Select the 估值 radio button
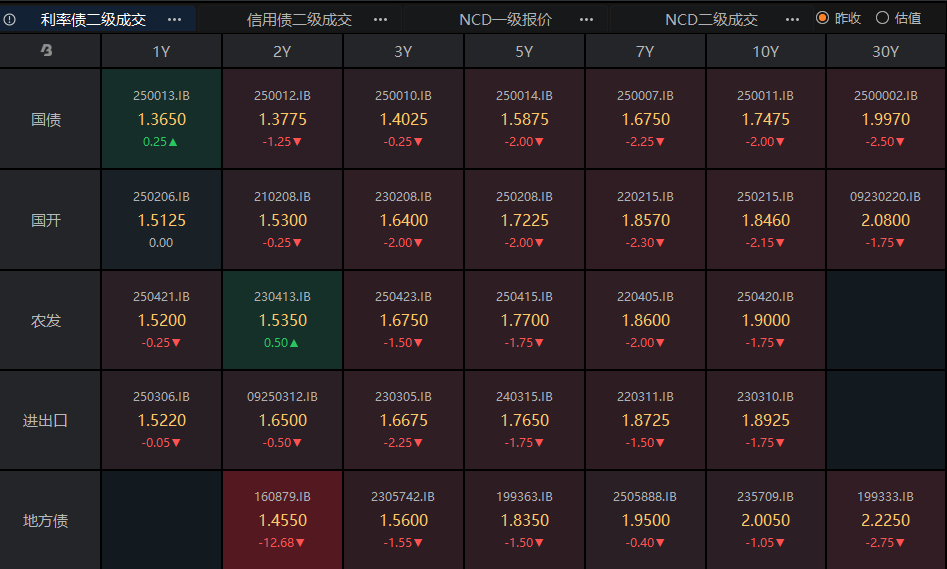Image resolution: width=947 pixels, height=569 pixels. click(x=882, y=18)
